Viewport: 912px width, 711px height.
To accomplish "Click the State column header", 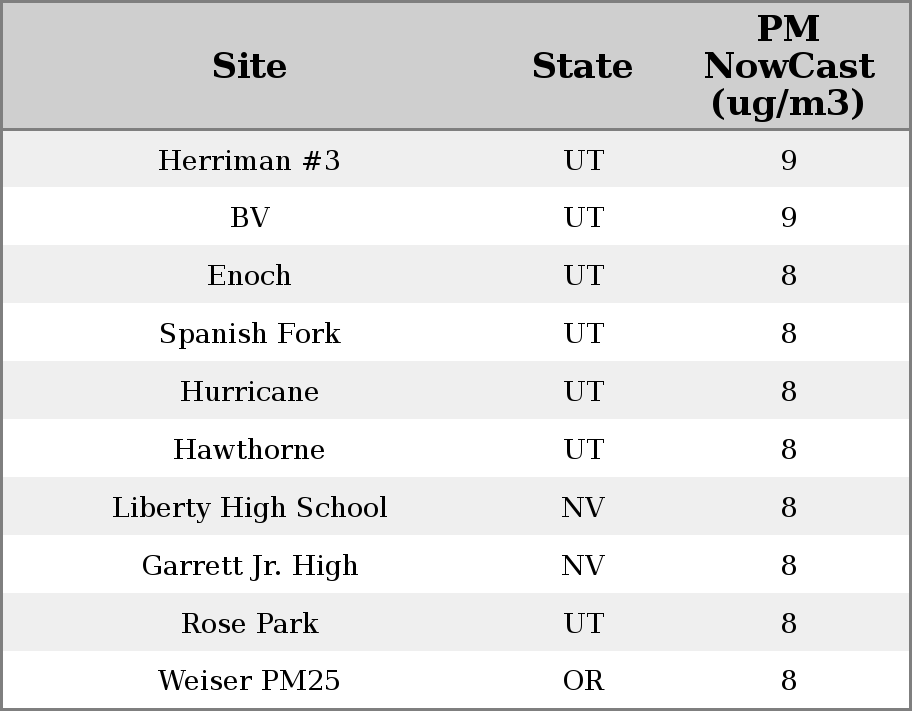I will [x=582, y=66].
